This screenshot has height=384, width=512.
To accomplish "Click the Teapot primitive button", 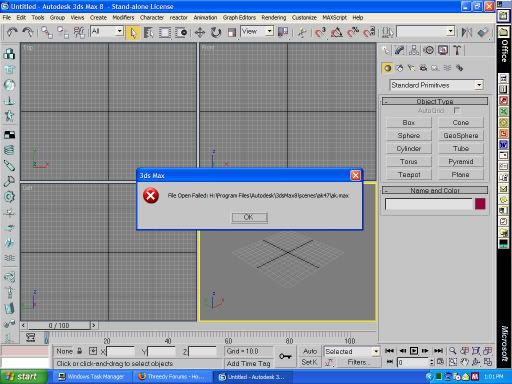I will (x=409, y=175).
